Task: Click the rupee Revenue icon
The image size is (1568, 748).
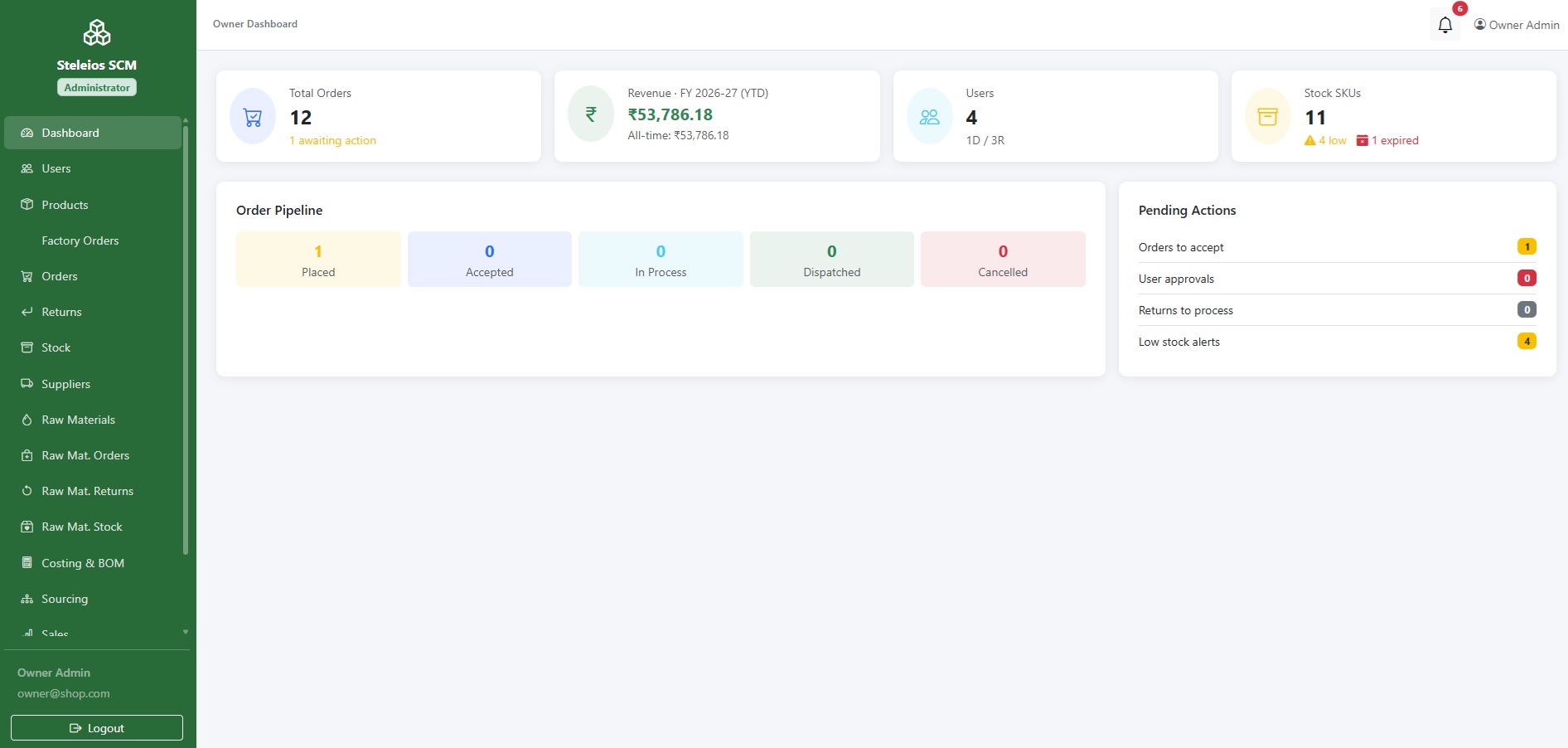Action: [x=591, y=114]
